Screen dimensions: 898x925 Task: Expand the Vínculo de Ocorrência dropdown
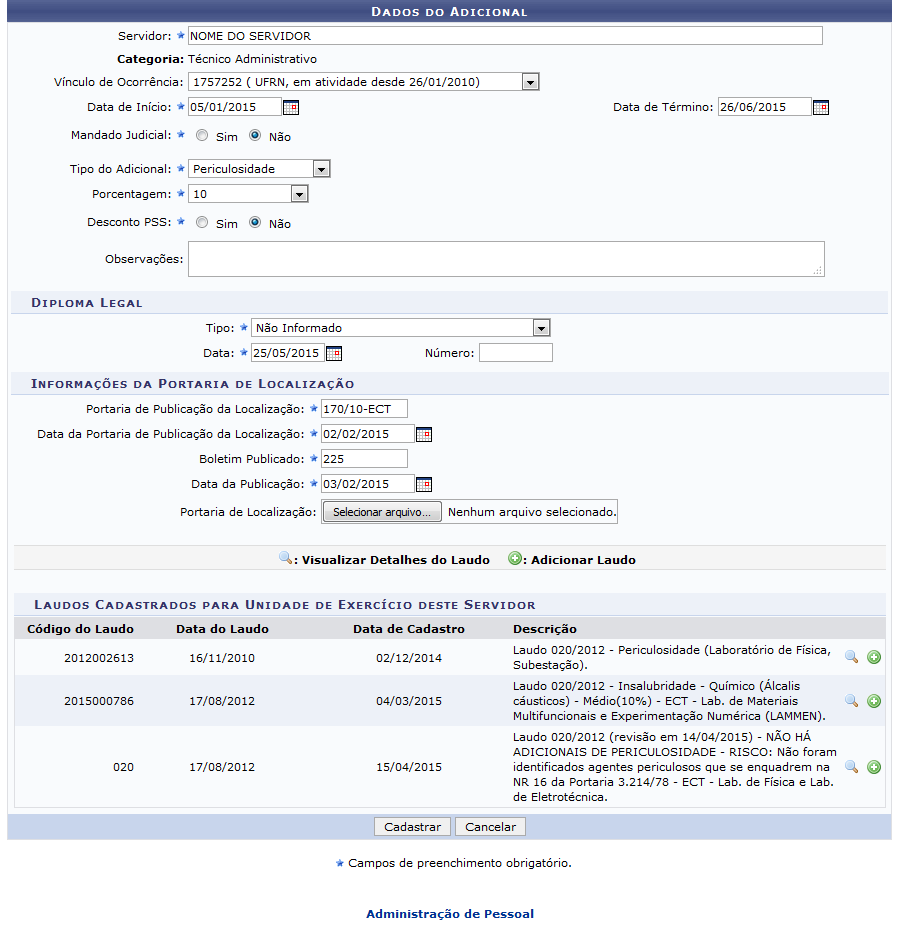point(530,82)
